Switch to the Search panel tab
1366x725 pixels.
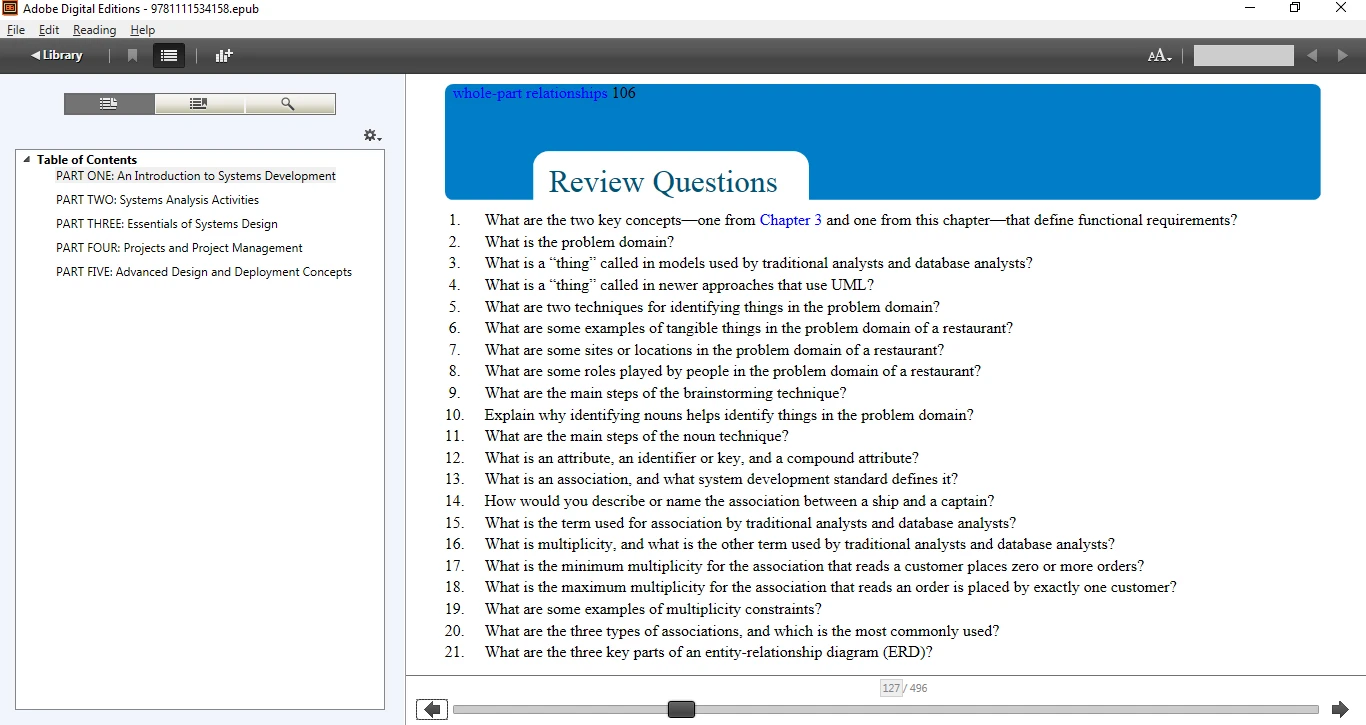[289, 104]
